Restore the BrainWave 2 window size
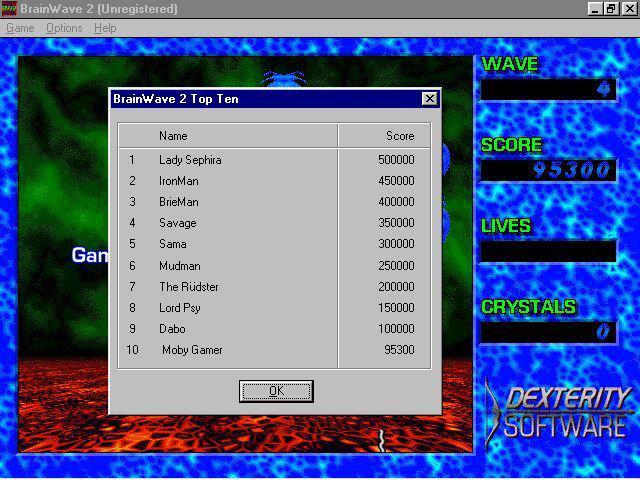This screenshot has width=640, height=480. tap(611, 9)
